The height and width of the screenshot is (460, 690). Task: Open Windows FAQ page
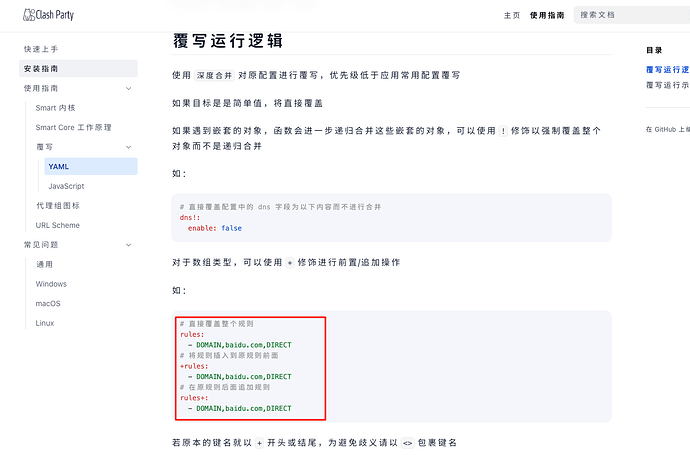51,284
